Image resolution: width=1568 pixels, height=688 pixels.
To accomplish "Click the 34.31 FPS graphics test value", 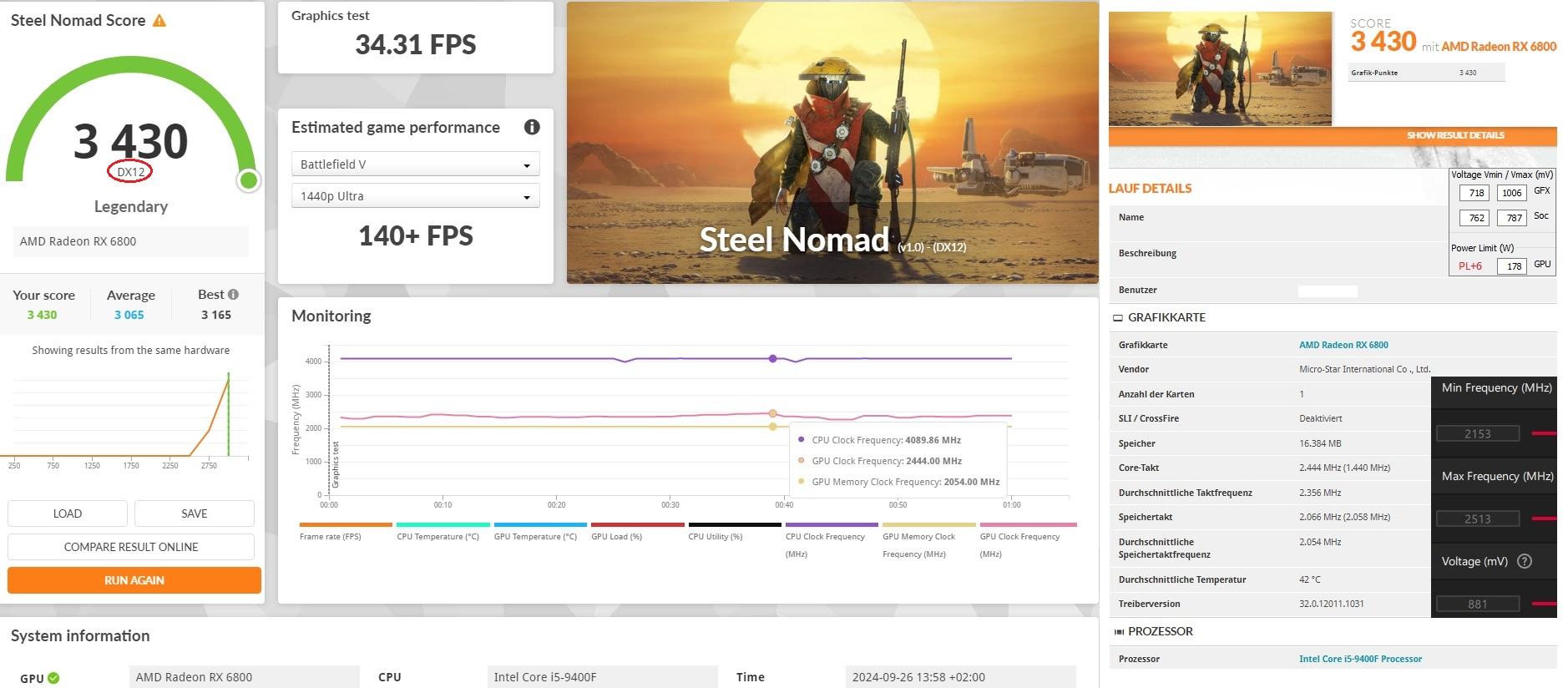I will (416, 45).
